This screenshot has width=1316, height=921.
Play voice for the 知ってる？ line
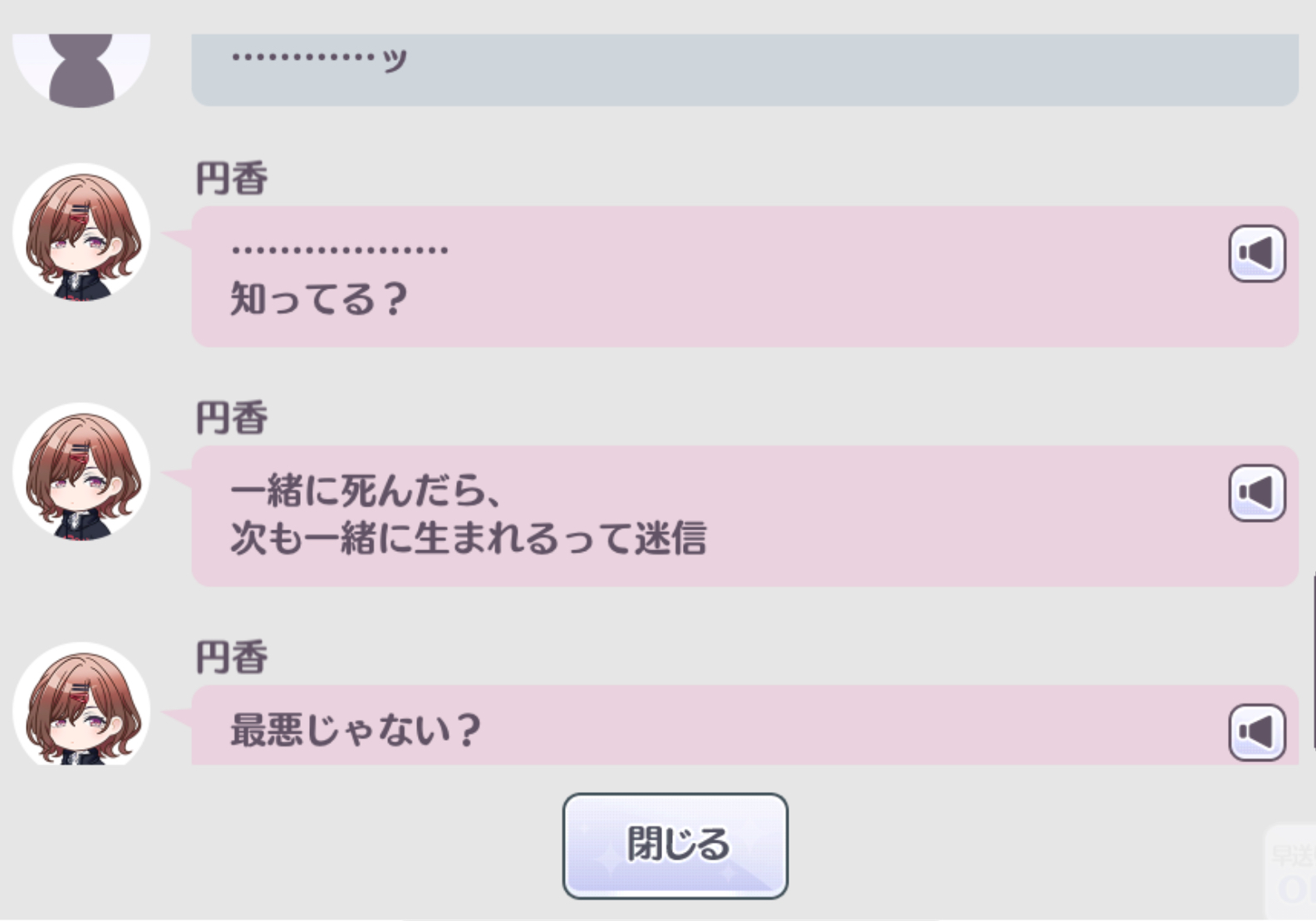1257,254
